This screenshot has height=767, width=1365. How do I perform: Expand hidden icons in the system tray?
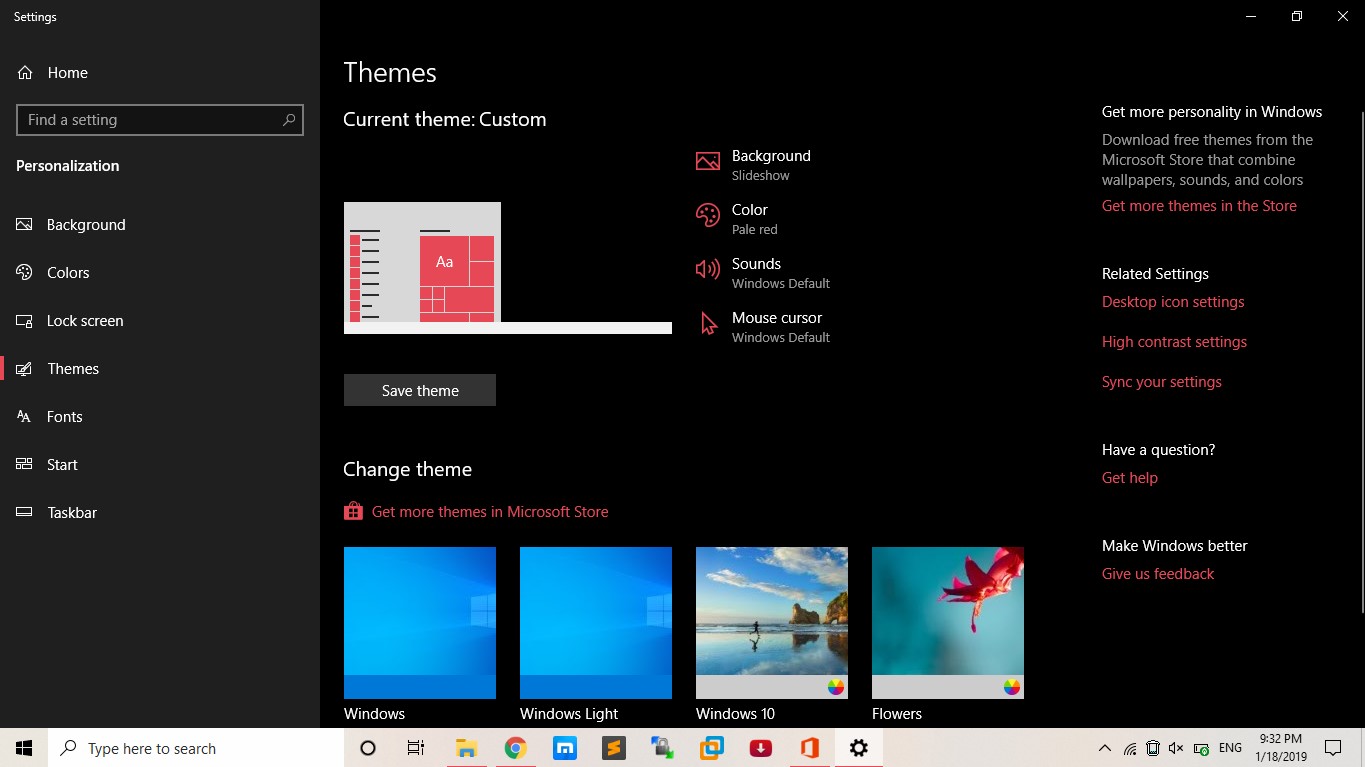click(1104, 747)
